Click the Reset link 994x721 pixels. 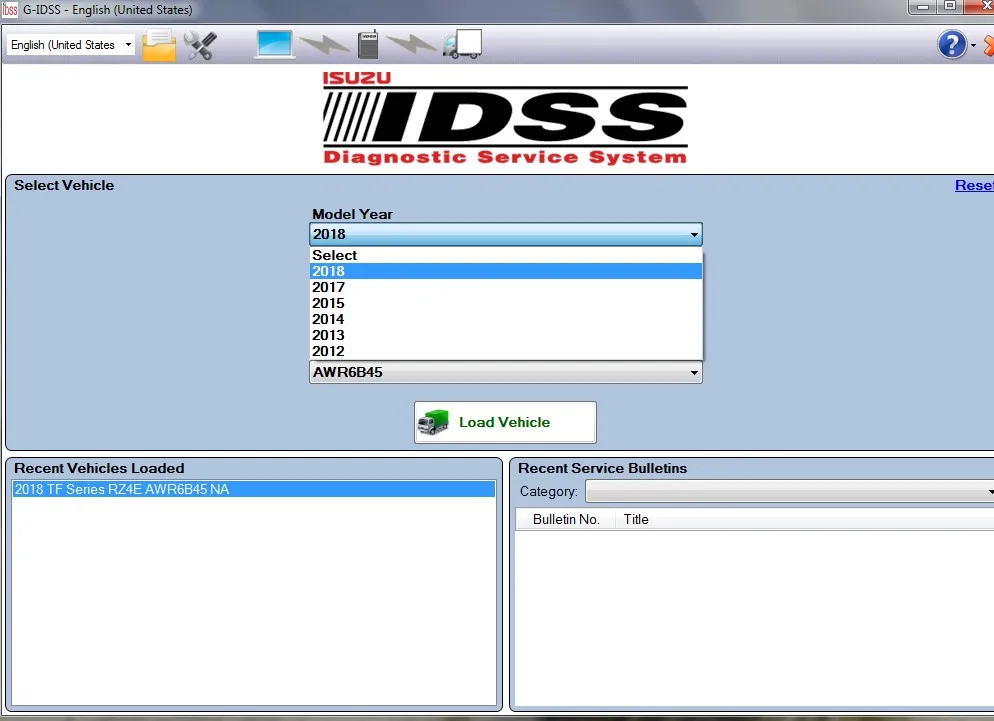pos(974,185)
